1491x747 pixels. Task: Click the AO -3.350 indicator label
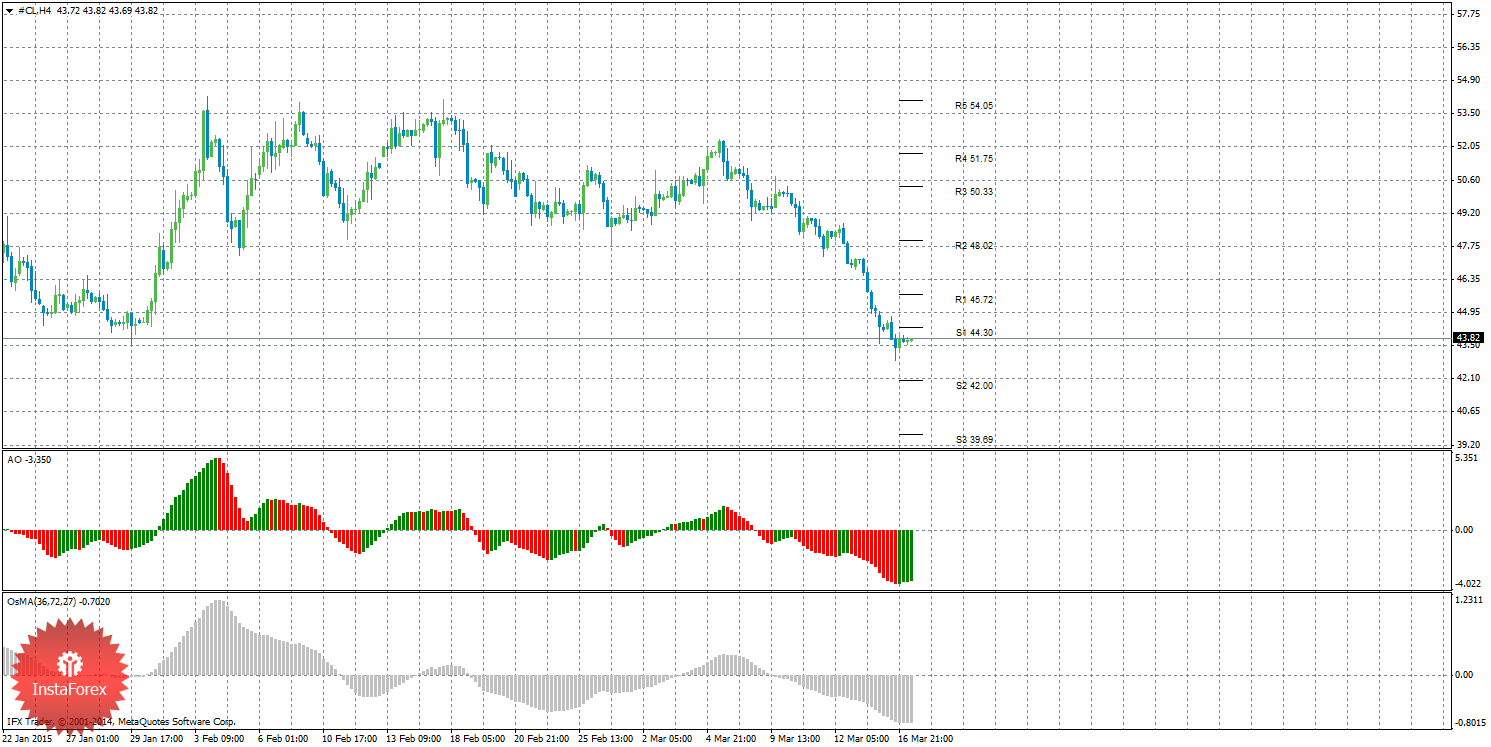pos(29,459)
